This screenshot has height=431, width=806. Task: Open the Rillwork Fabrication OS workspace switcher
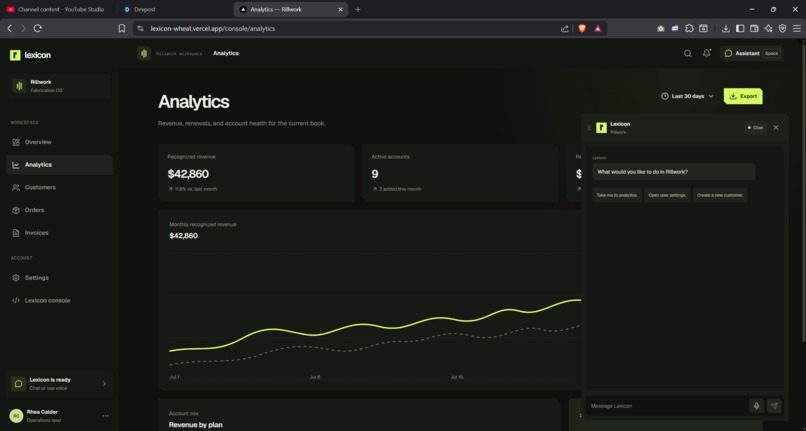(x=60, y=86)
